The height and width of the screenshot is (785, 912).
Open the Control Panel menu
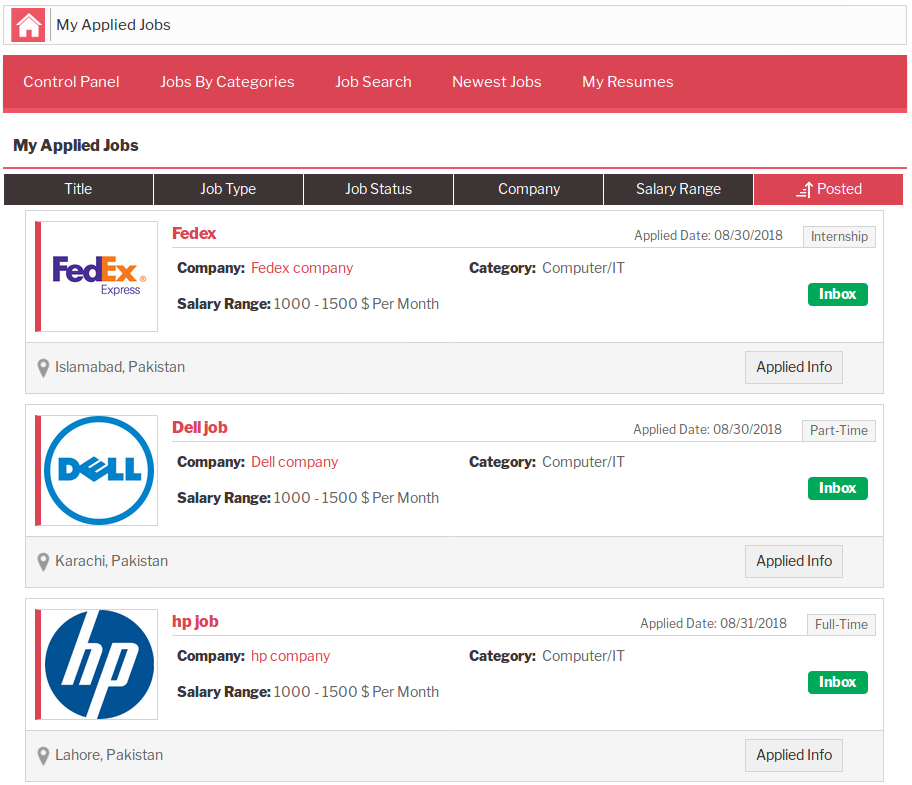[71, 82]
